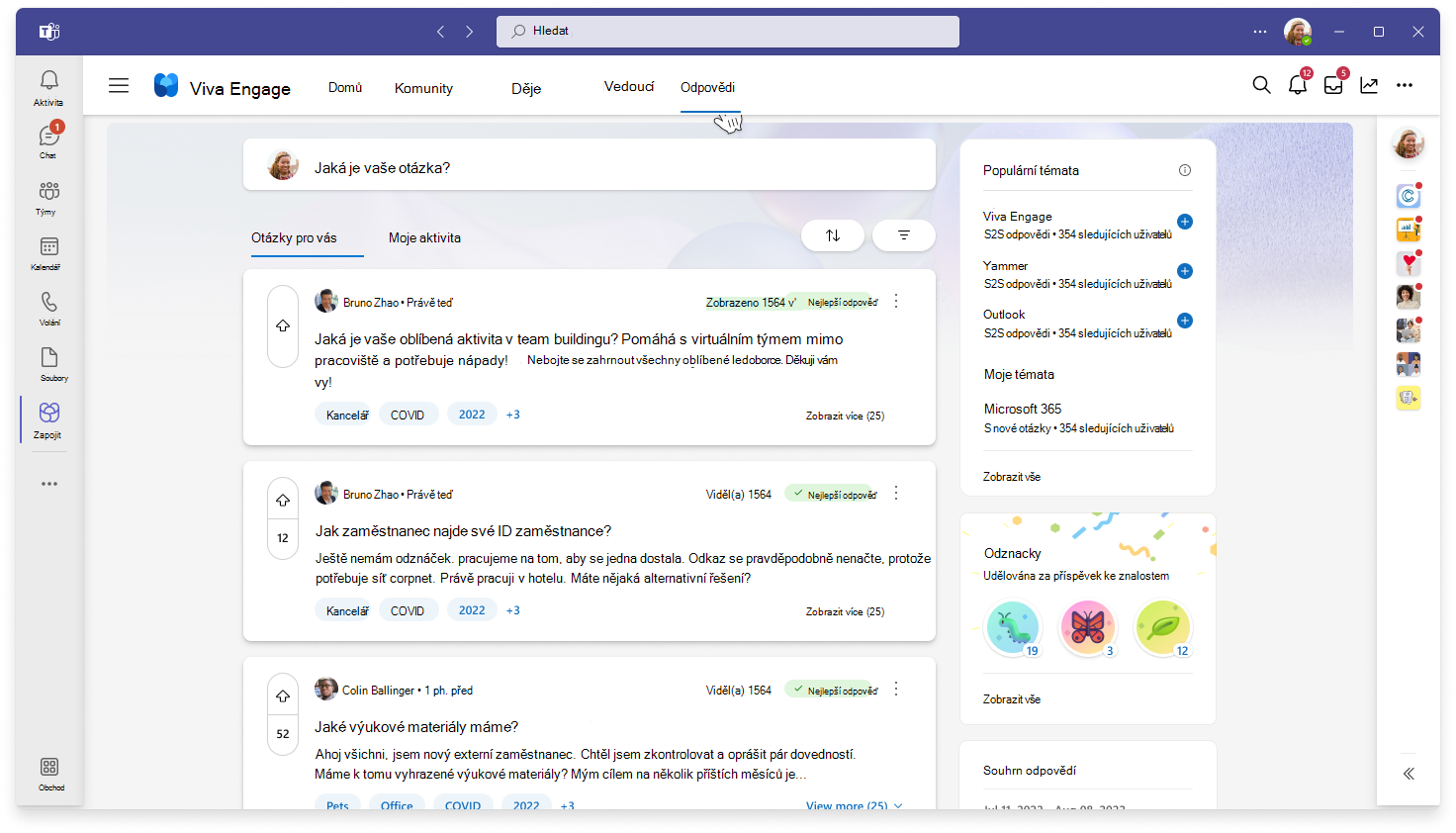Open question Jak zaměstnanec najde své ID zaměstnance?
The width and height of the screenshot is (1456, 833).
coord(463,531)
